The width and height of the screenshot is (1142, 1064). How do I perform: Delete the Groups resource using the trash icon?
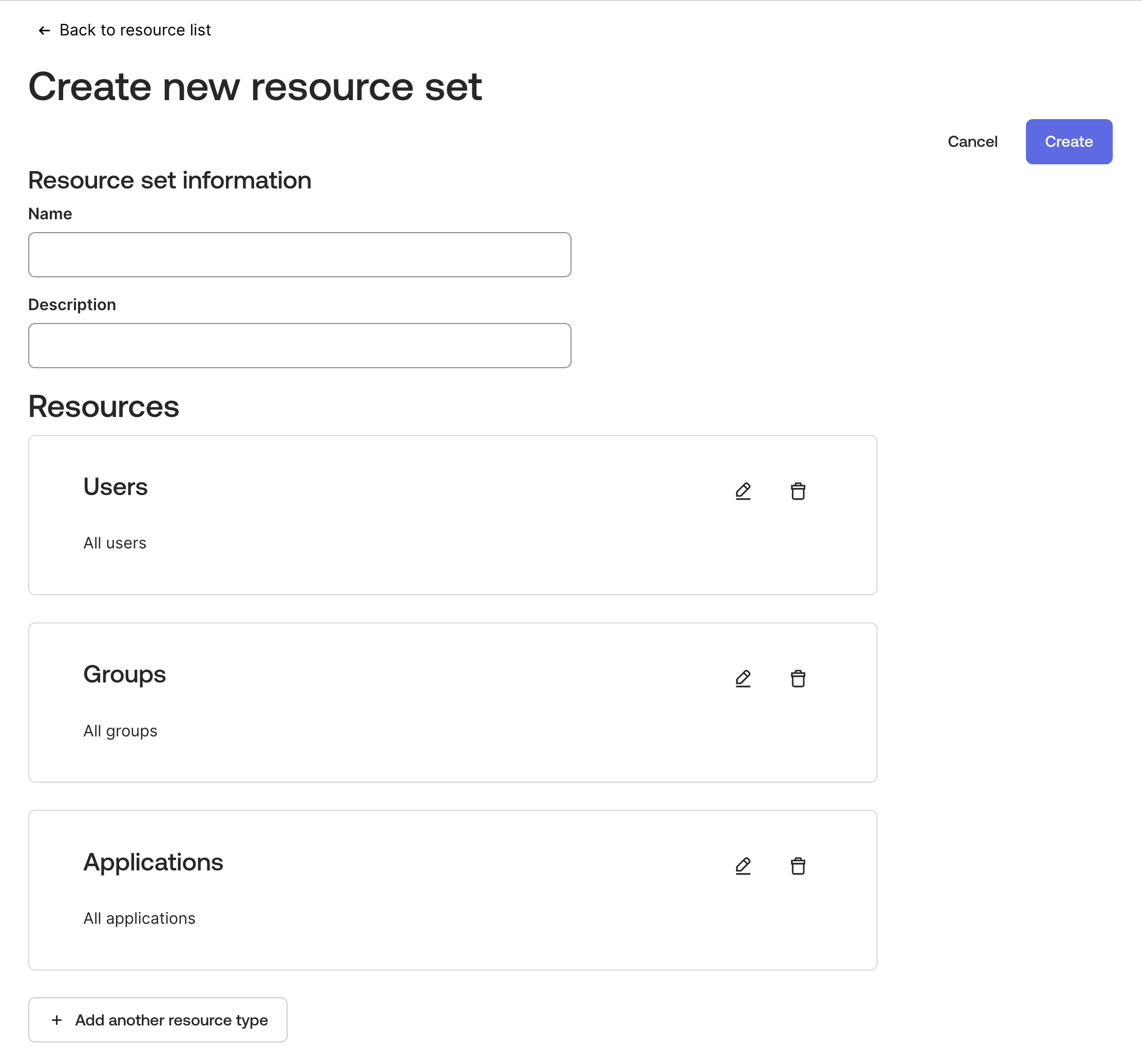click(x=797, y=678)
